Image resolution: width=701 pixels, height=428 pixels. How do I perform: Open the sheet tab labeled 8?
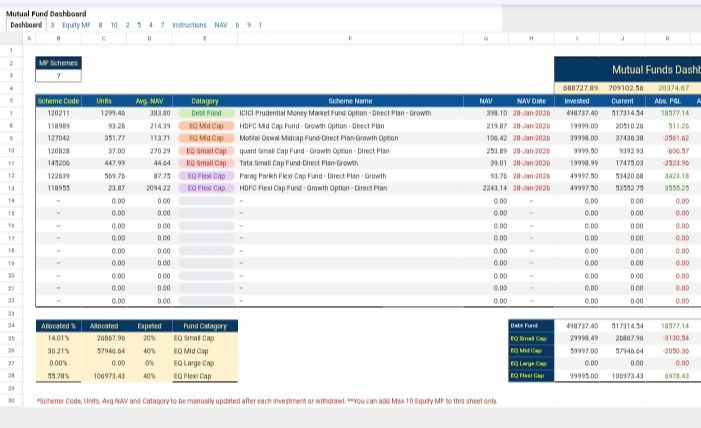pos(100,25)
